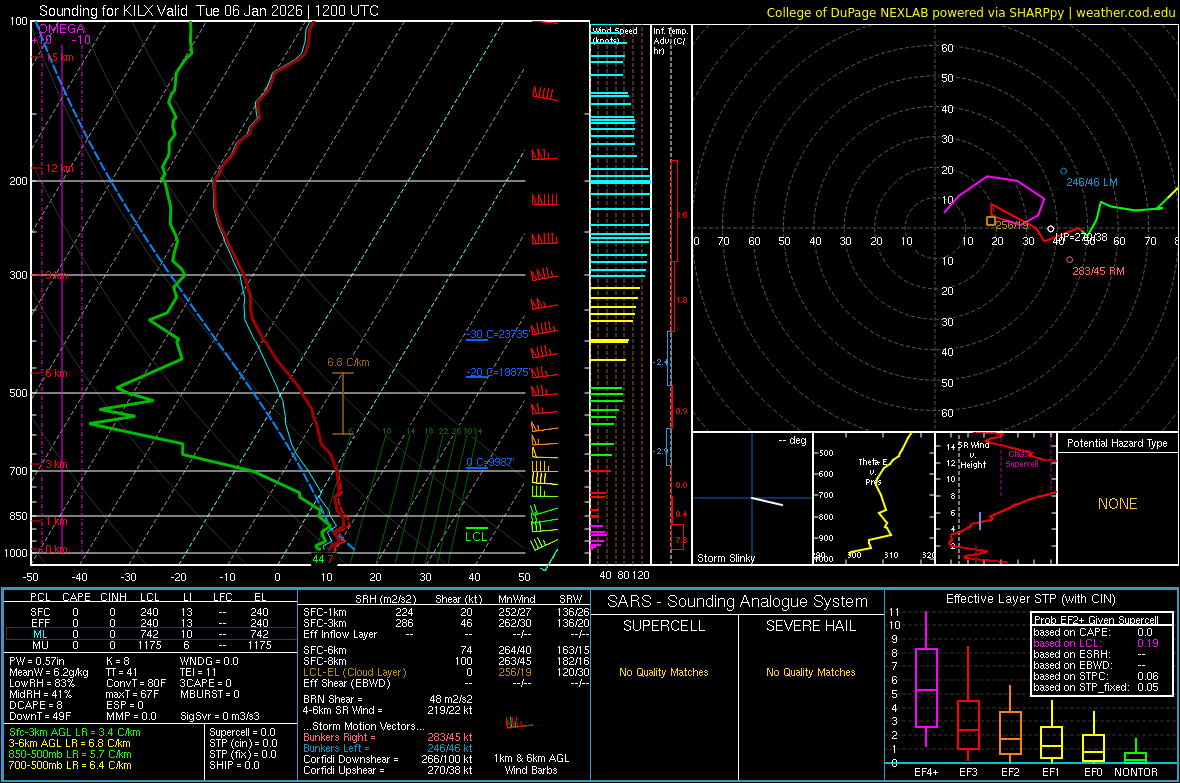Click the 283/45 RM label on hodograph
1180x783 pixels.
[1098, 271]
